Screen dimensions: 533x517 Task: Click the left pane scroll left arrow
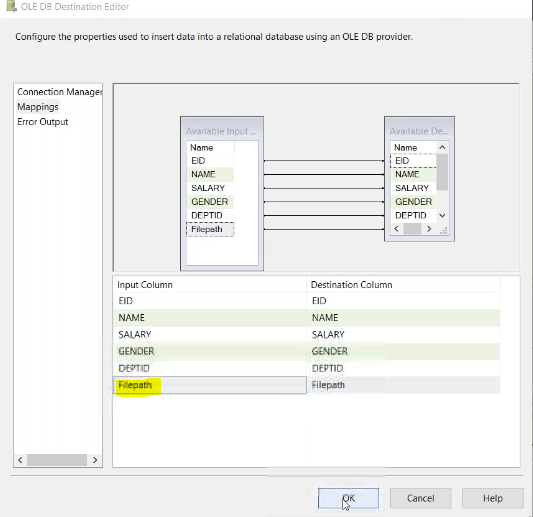pyautogui.click(x=20, y=460)
